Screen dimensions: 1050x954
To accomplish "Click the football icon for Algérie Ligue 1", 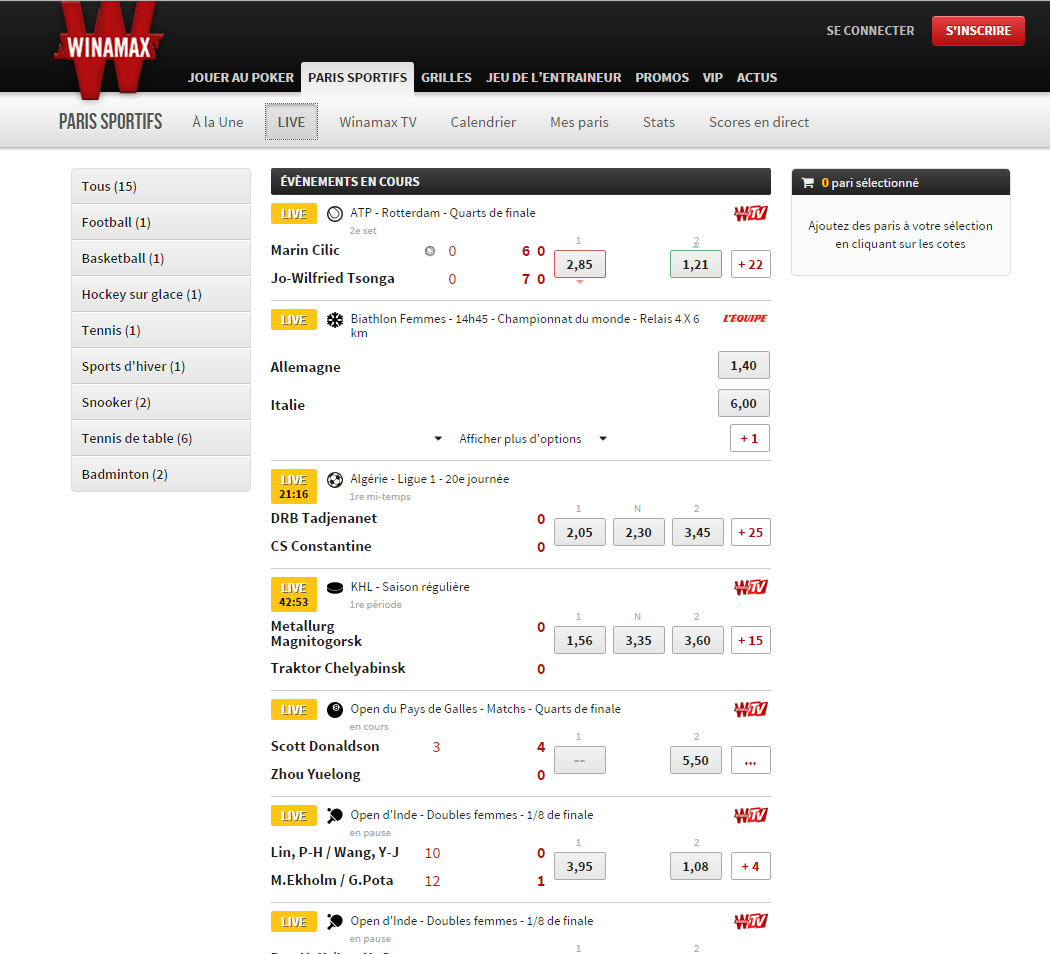I will (x=335, y=479).
